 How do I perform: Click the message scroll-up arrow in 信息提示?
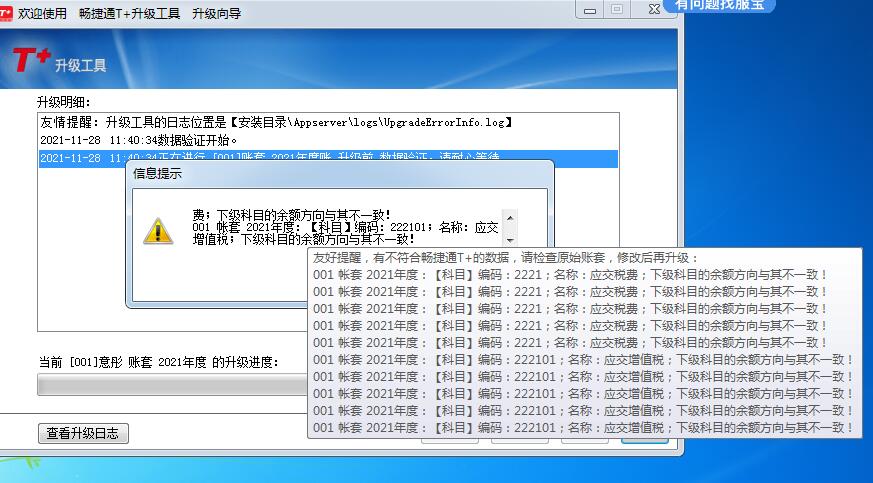(509, 217)
